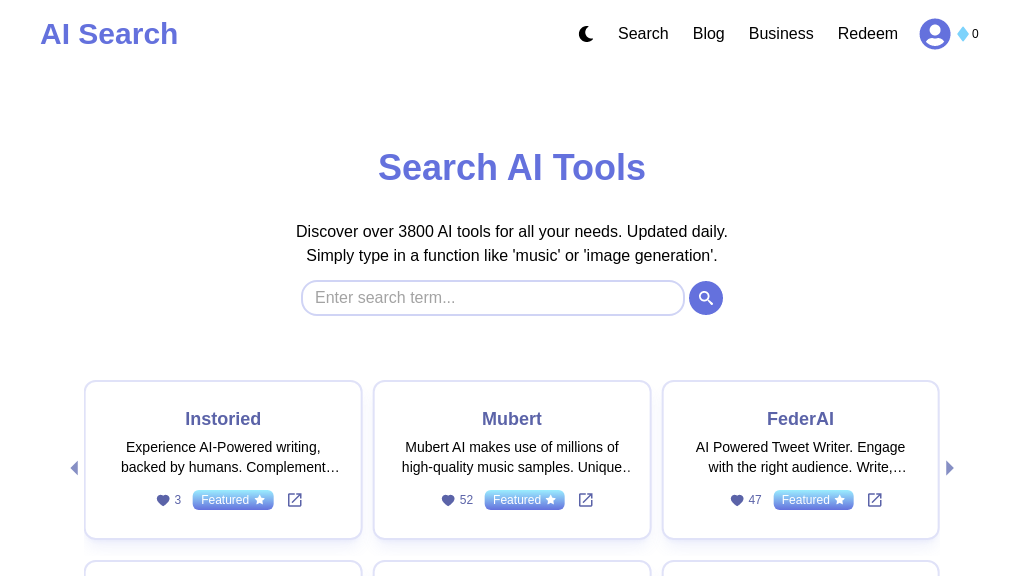1024x576 pixels.
Task: Like the FederAI tool using its heart
Action: [x=736, y=500]
